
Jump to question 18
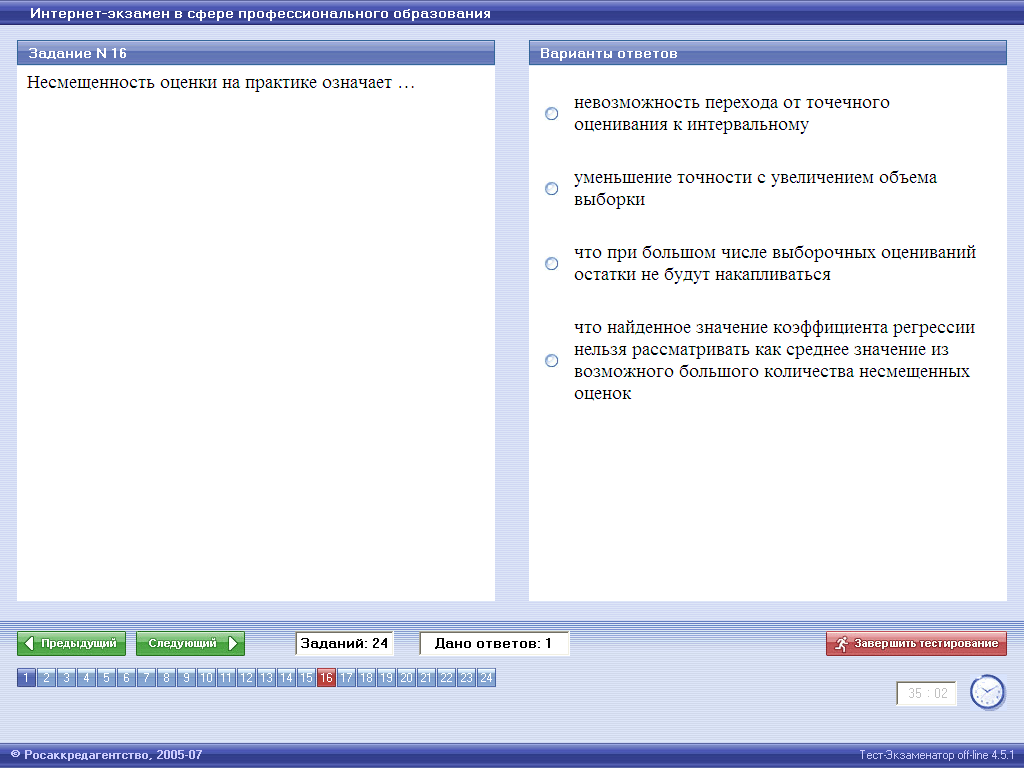tap(366, 678)
